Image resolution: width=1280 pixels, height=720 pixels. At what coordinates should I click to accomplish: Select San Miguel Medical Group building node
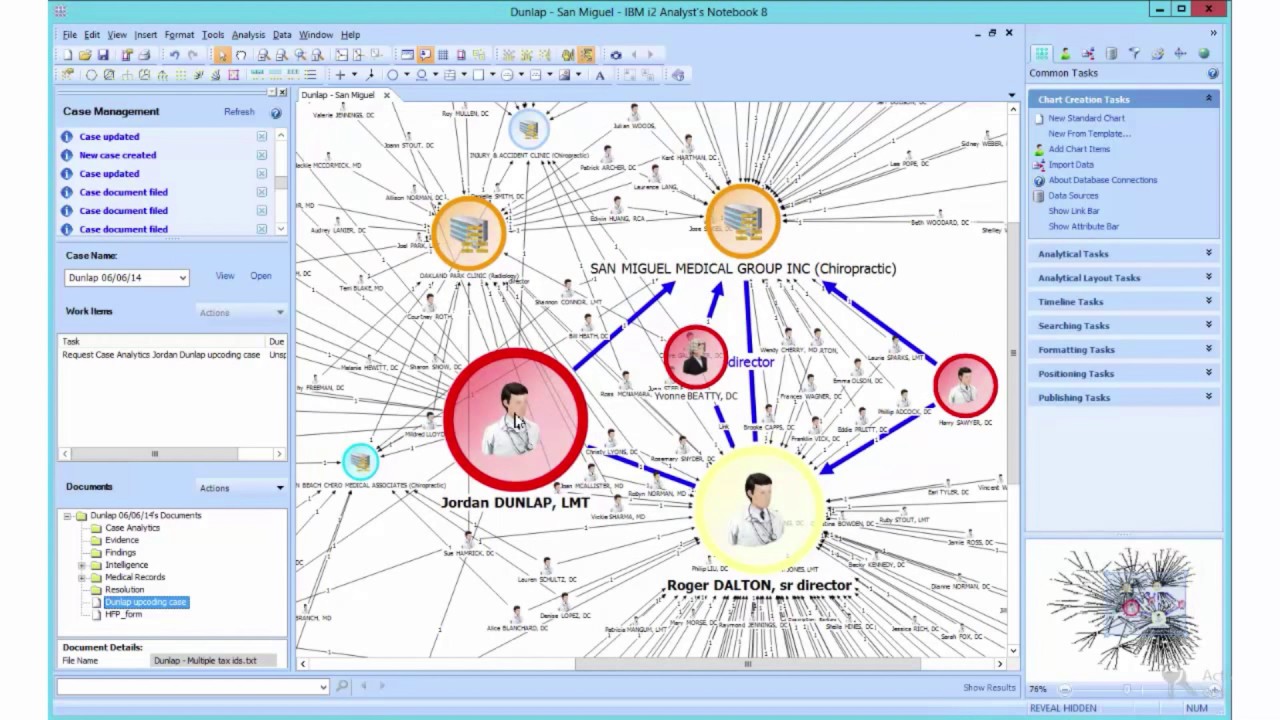[x=742, y=222]
